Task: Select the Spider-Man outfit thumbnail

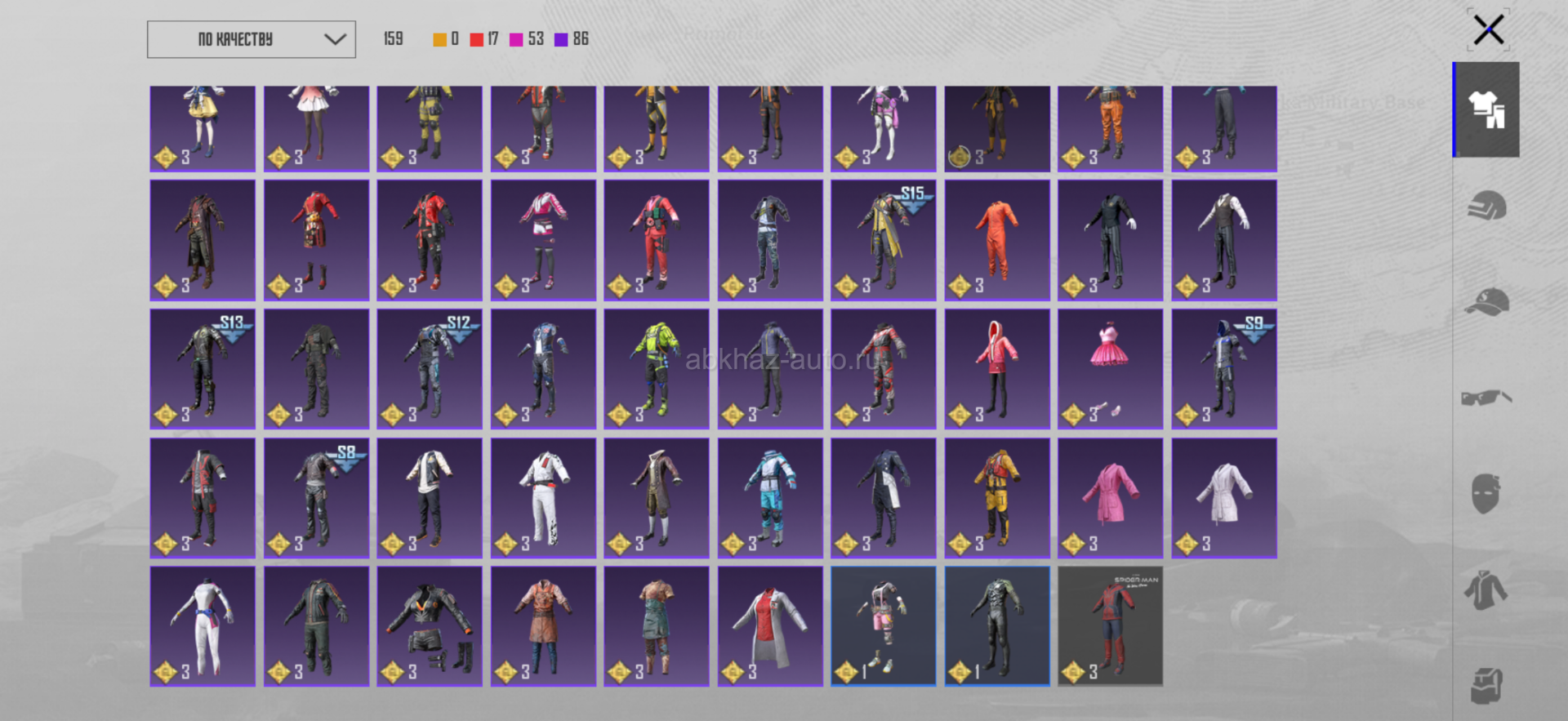Action: click(x=1110, y=626)
